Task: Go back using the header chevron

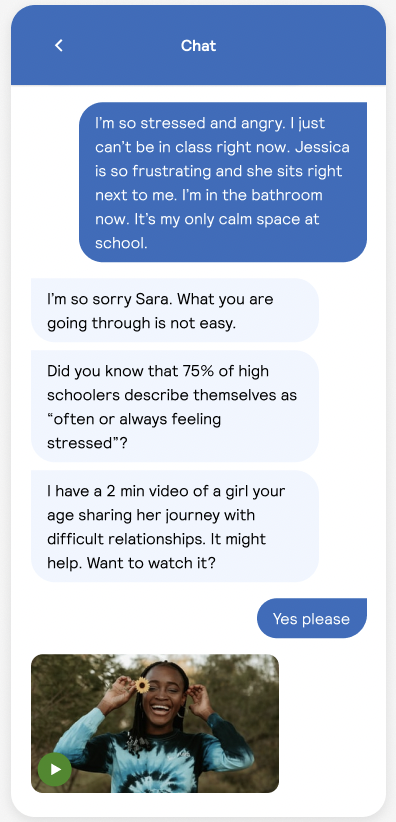Action: click(59, 46)
